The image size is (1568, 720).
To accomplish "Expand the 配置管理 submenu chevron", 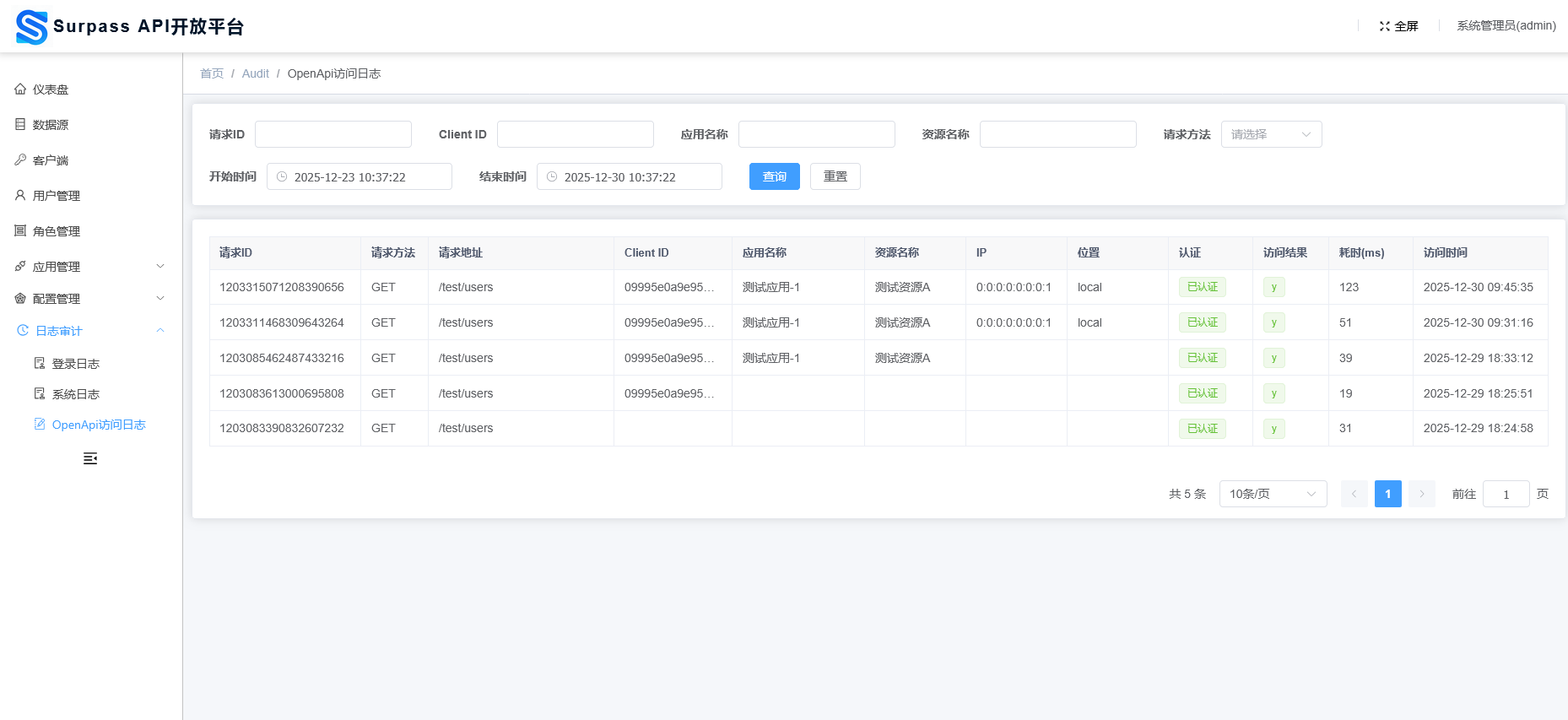I will [x=160, y=298].
